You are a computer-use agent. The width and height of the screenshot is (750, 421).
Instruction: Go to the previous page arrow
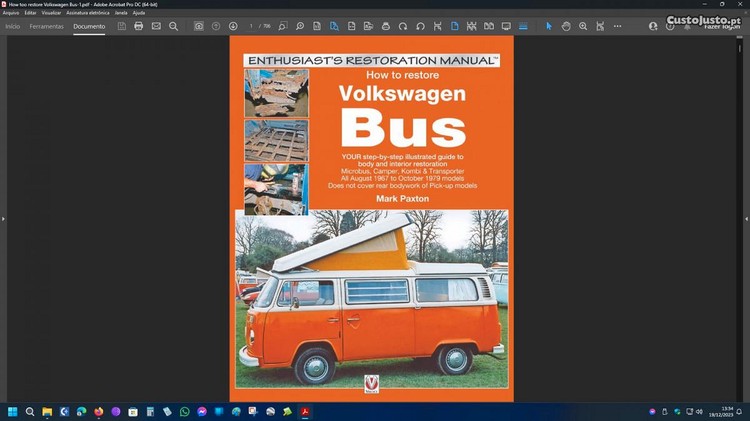216,26
